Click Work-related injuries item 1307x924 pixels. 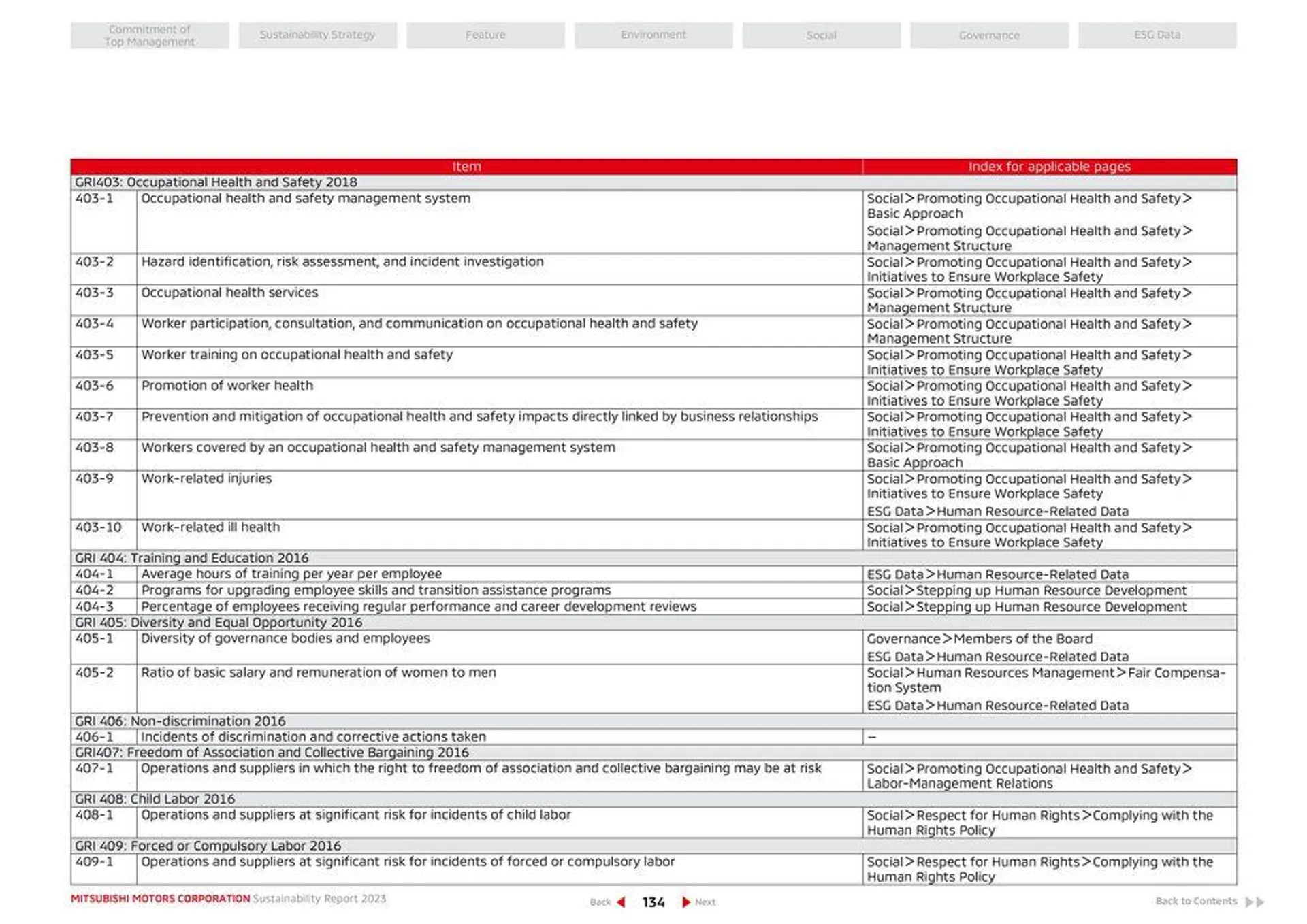[x=206, y=478]
